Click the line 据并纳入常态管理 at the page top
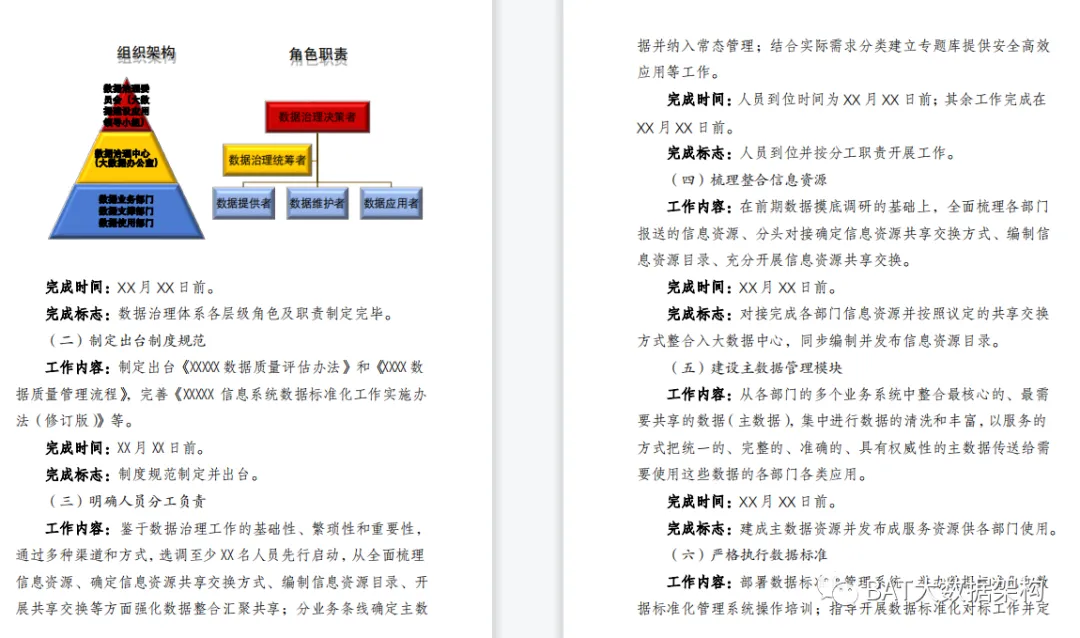The height and width of the screenshot is (638, 1080). click(843, 46)
